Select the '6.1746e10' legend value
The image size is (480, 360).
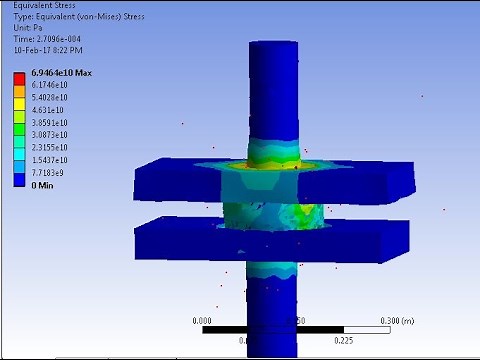click(x=49, y=85)
